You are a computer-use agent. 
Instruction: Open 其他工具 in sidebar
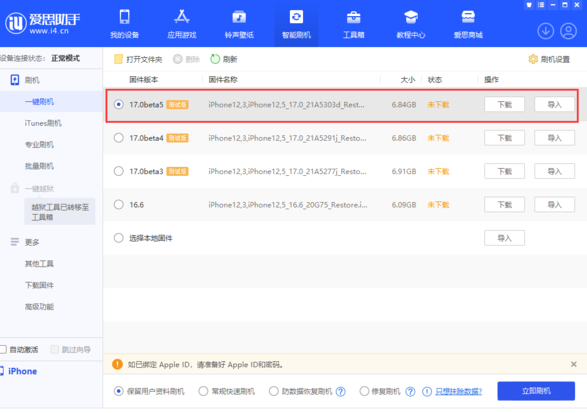[x=39, y=264]
